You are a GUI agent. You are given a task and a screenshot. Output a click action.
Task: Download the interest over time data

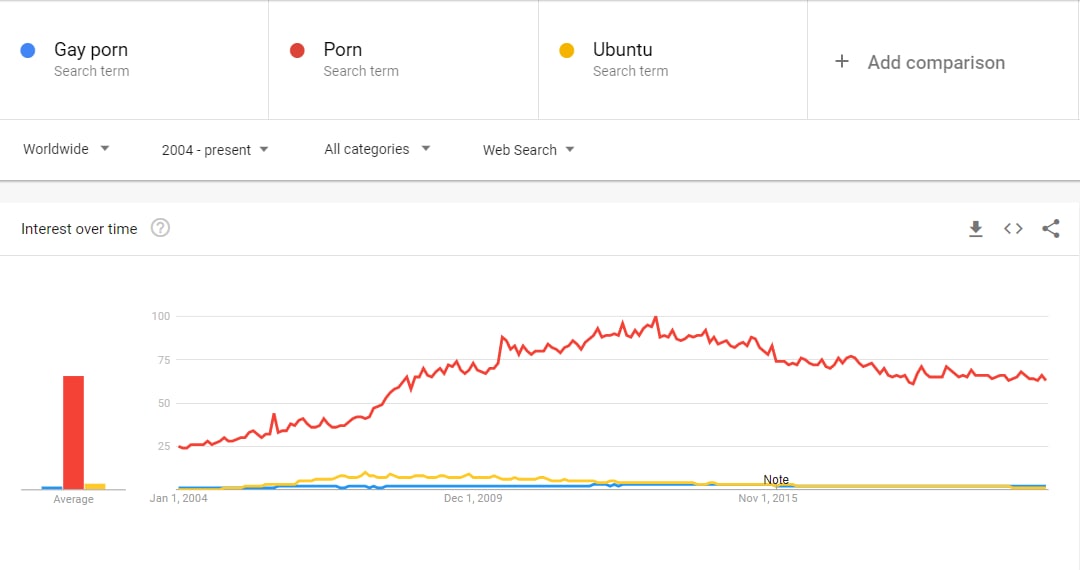(975, 229)
